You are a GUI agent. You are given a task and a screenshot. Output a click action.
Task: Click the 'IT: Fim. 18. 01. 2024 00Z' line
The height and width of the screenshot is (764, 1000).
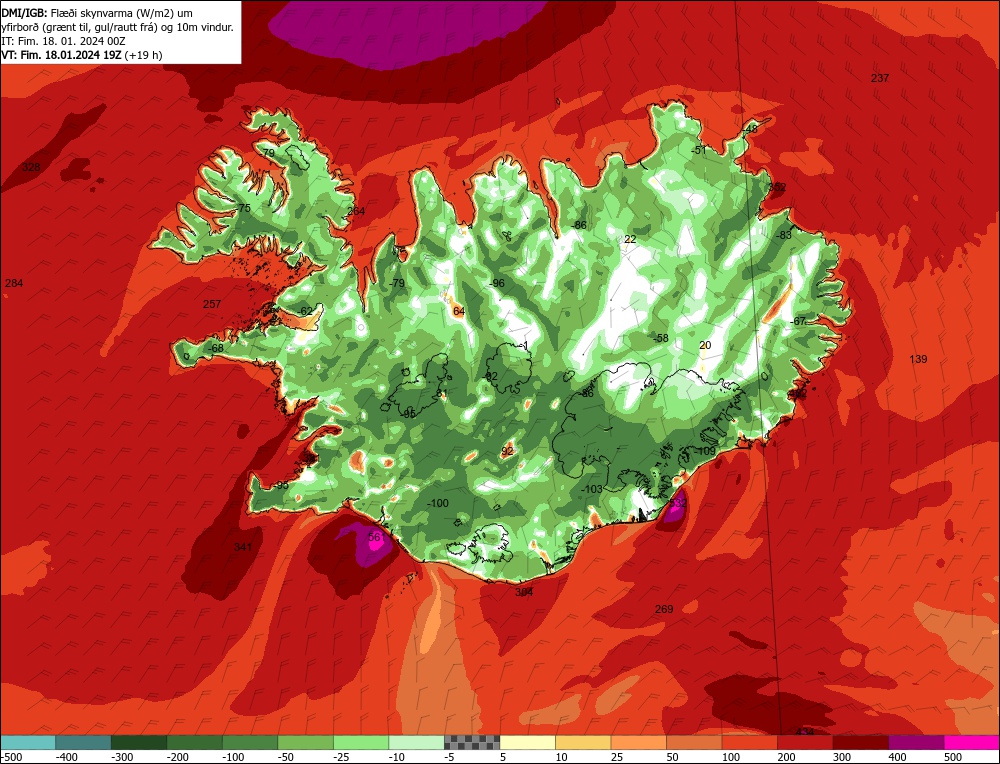(64, 41)
